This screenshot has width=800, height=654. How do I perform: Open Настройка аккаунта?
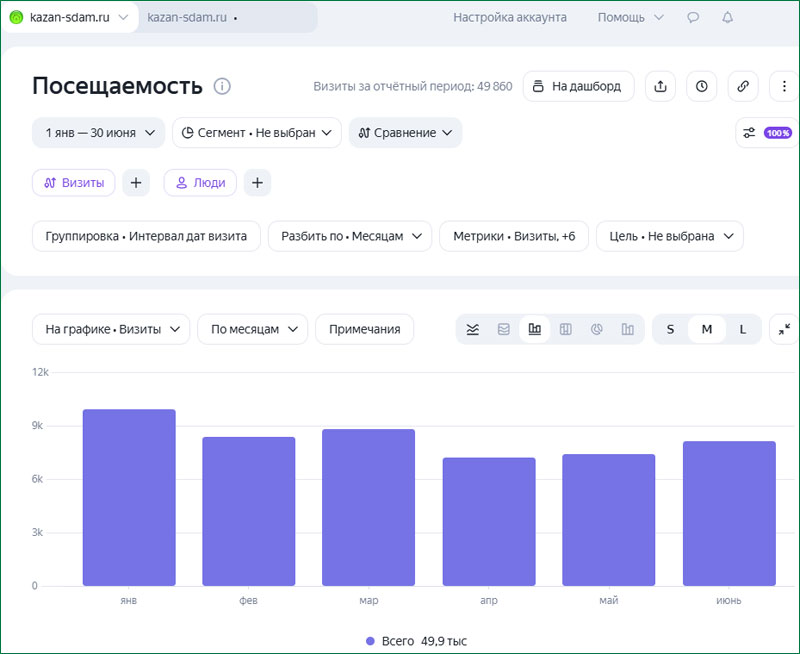coord(510,17)
